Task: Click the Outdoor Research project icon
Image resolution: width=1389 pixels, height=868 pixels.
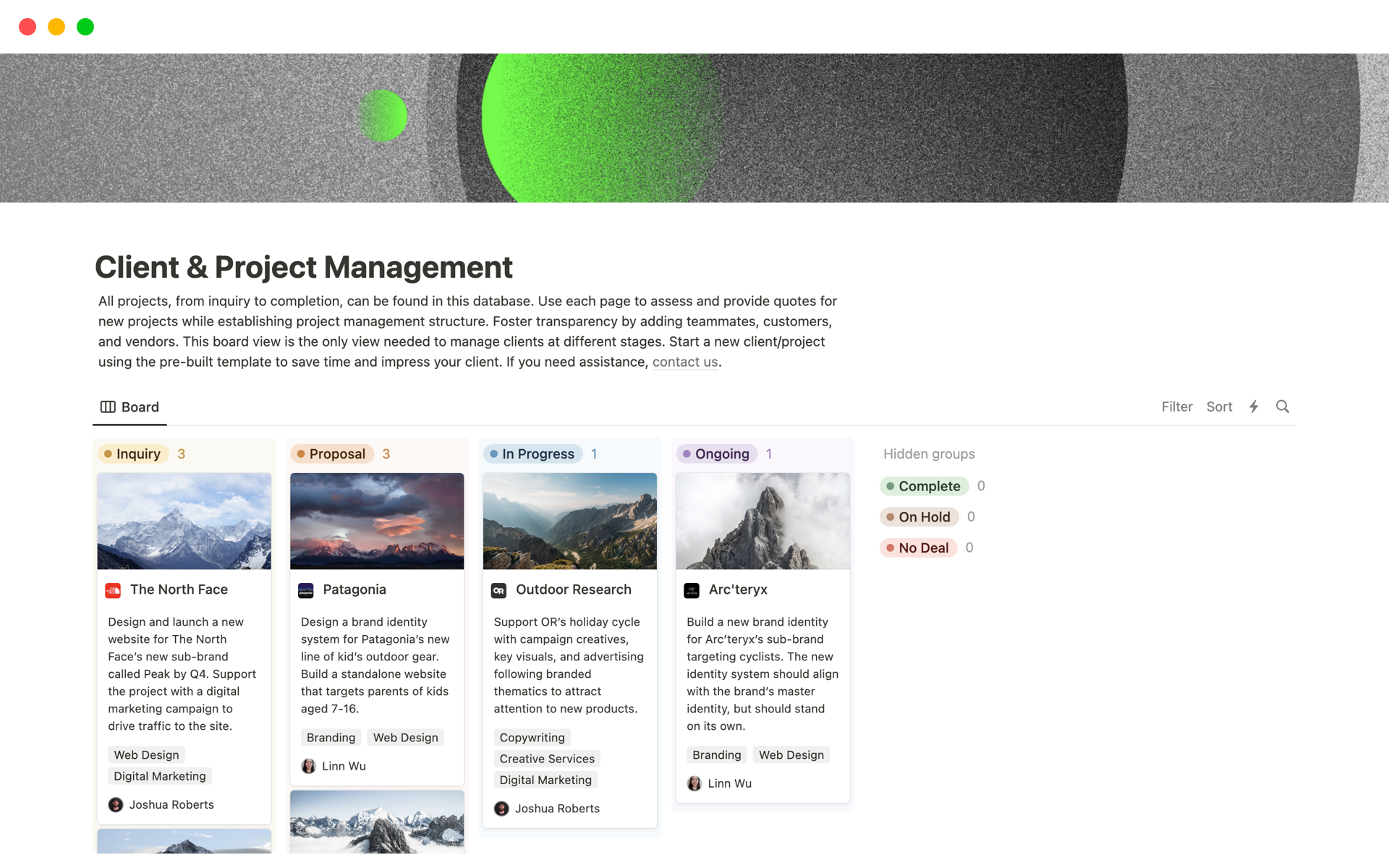Action: [x=499, y=589]
